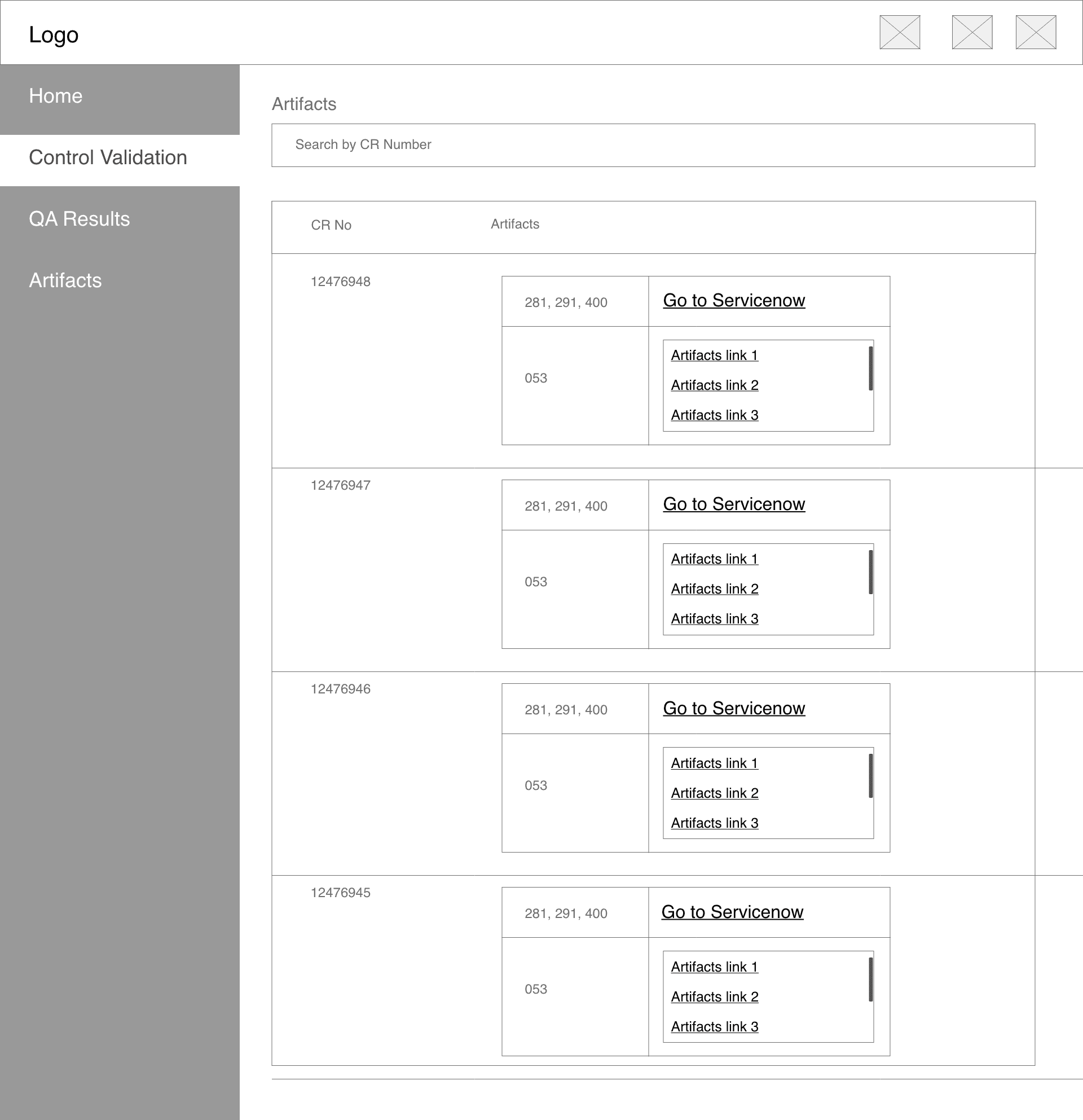Open the Home sidebar item

pos(56,96)
